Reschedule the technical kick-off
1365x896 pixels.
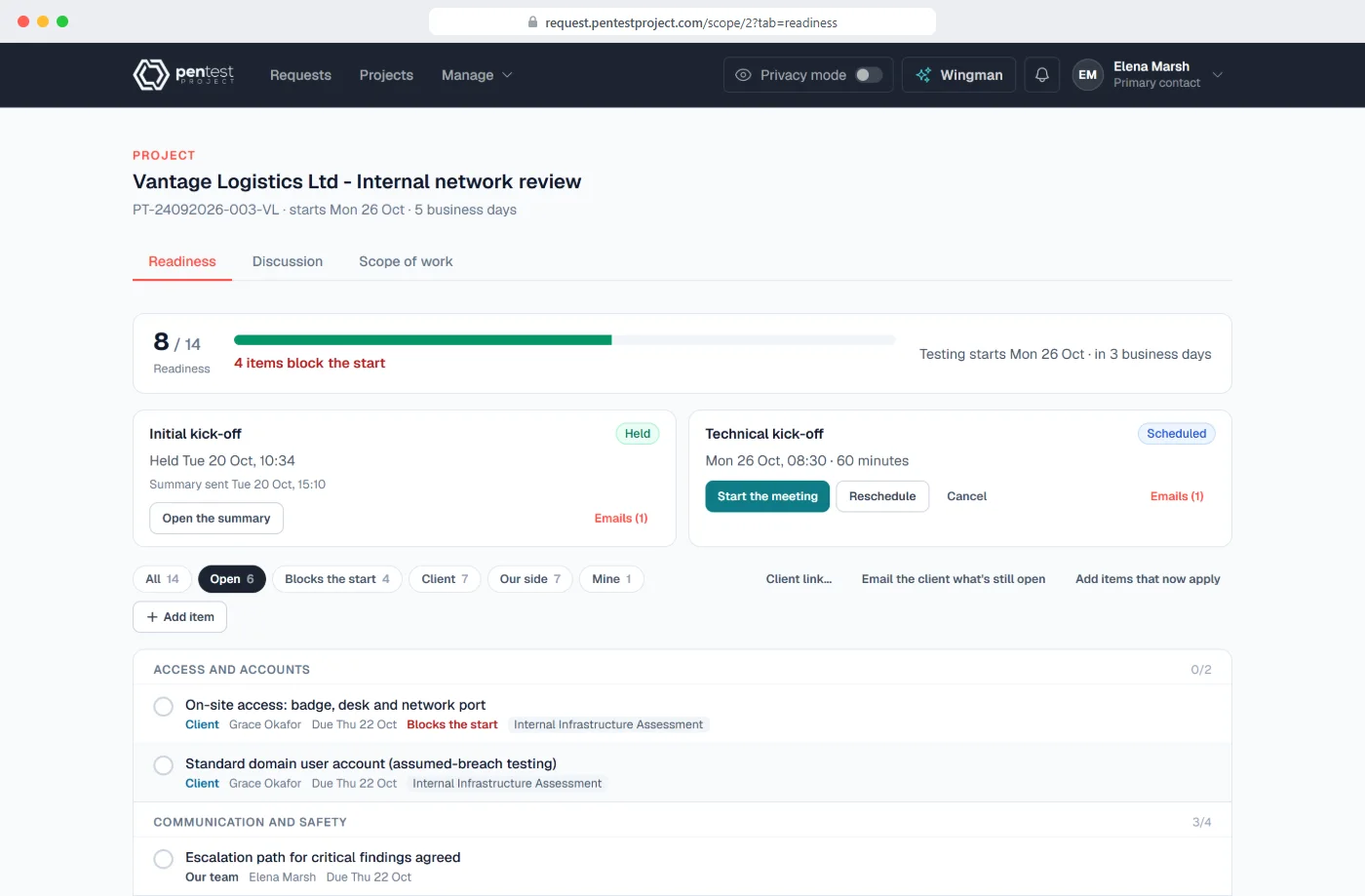882,496
